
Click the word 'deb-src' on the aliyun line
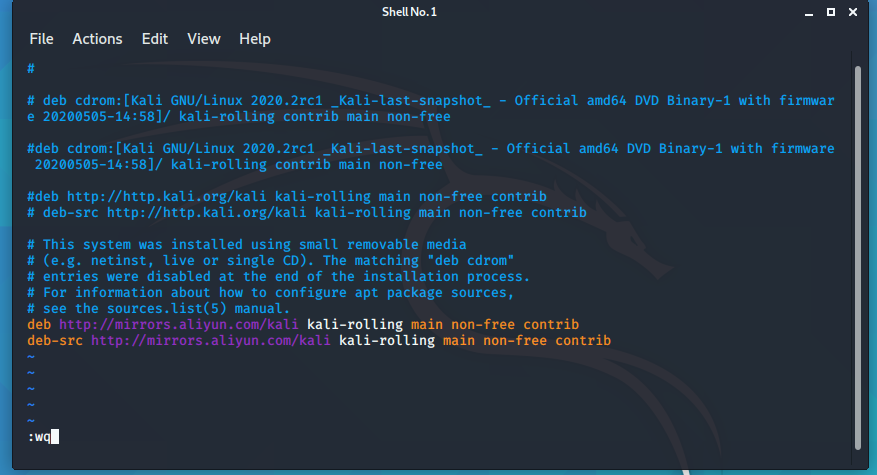point(55,340)
